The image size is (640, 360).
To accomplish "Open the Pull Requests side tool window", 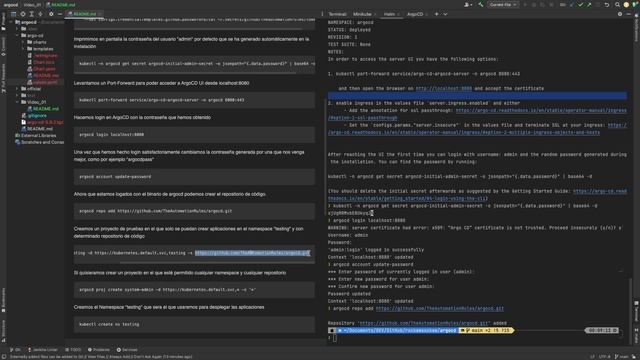I will point(3,78).
